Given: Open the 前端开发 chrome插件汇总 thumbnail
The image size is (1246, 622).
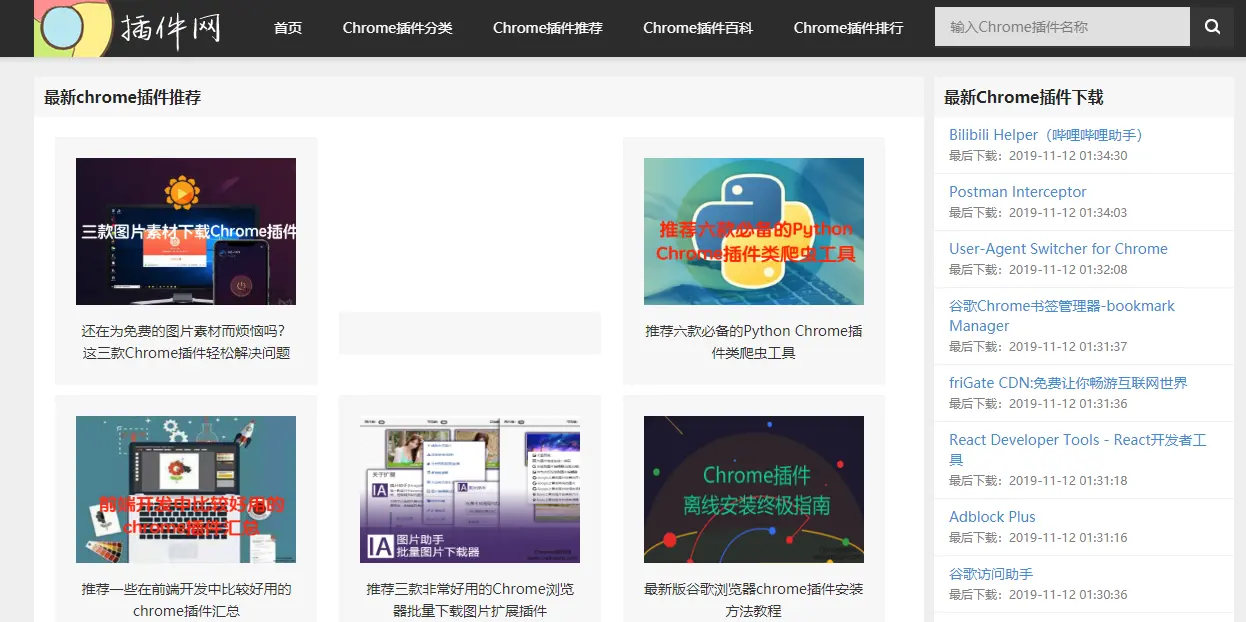Looking at the screenshot, I should [x=186, y=489].
